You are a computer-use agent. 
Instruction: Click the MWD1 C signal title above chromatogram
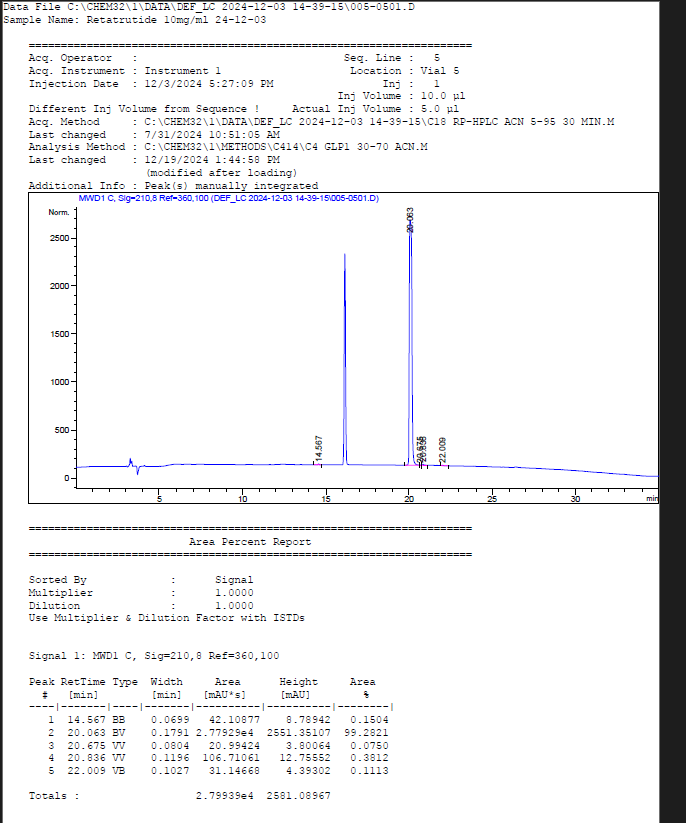(x=228, y=198)
